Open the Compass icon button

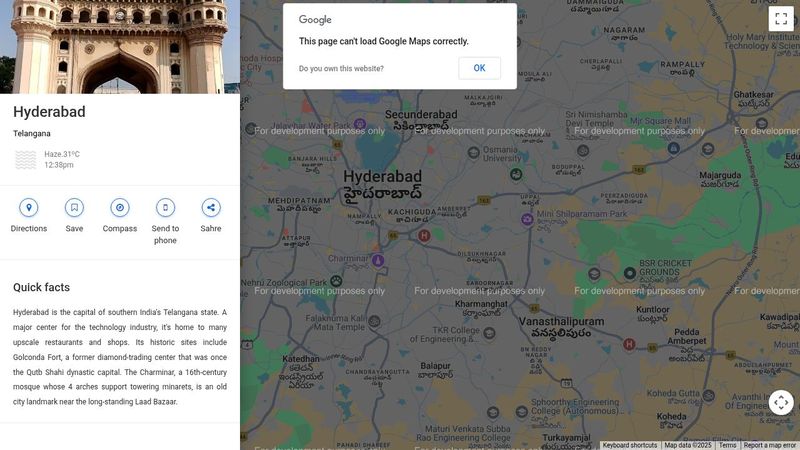(x=120, y=208)
